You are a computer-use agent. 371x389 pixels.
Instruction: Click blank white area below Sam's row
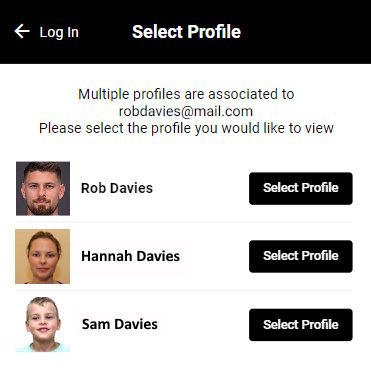(185, 371)
